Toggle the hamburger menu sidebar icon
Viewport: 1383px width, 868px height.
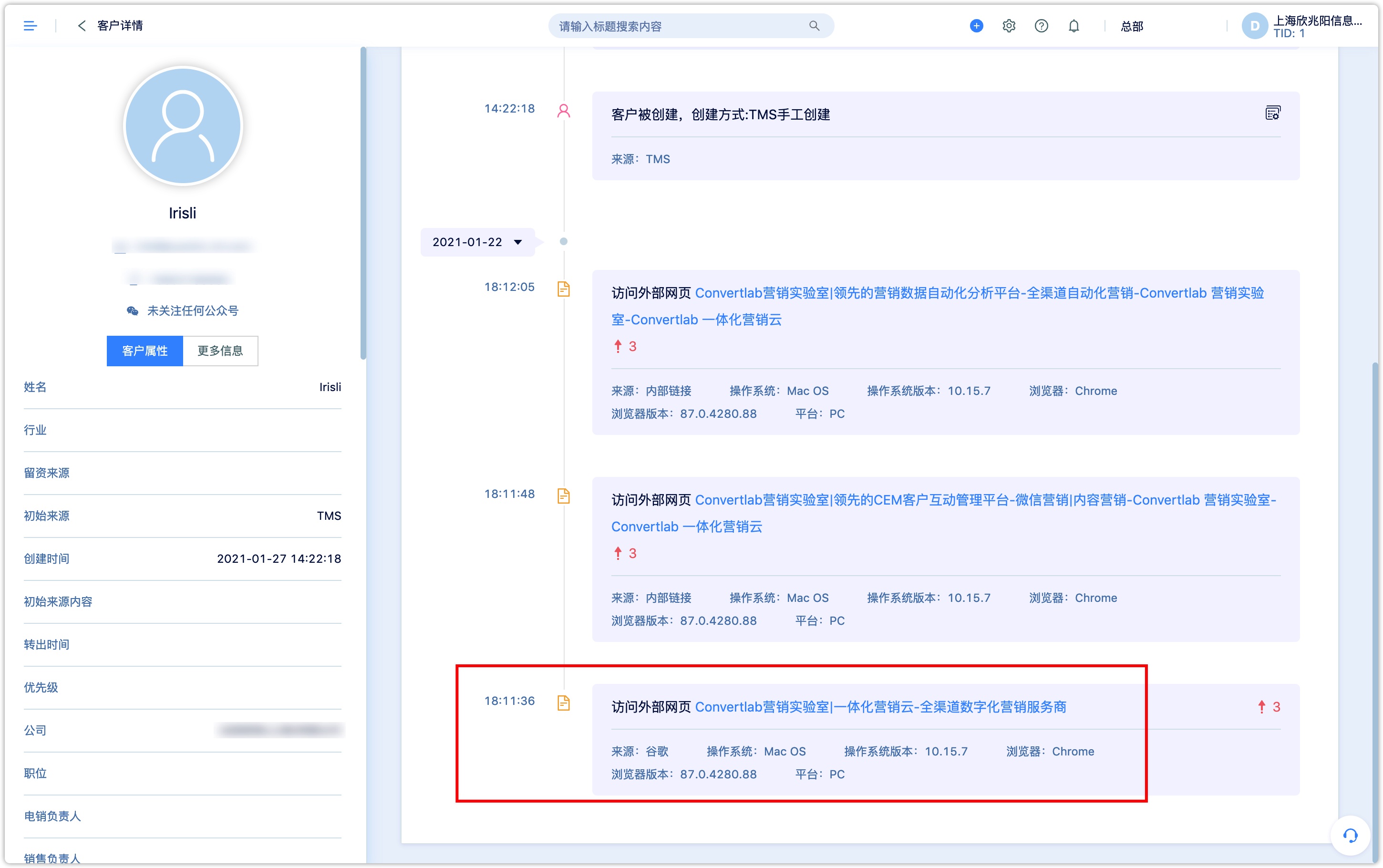click(30, 26)
